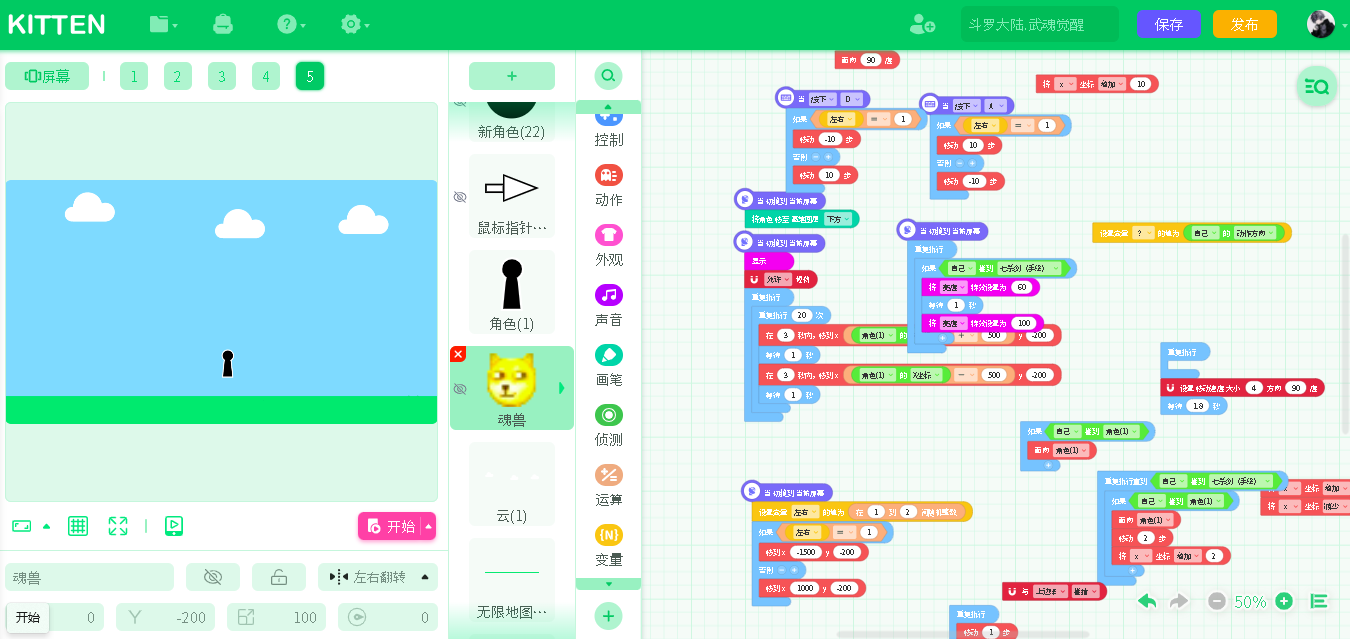1350x639 pixels.
Task: Open the help question mark menu
Action: (x=291, y=24)
